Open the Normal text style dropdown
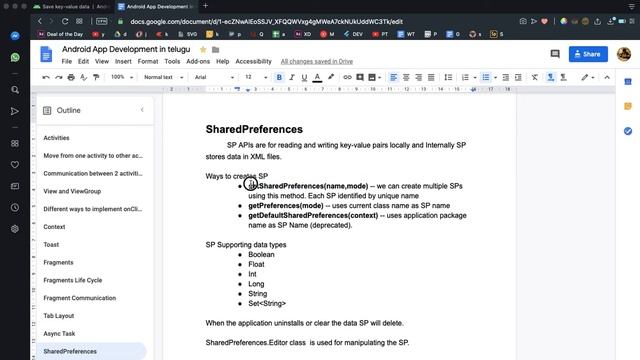 pos(163,77)
